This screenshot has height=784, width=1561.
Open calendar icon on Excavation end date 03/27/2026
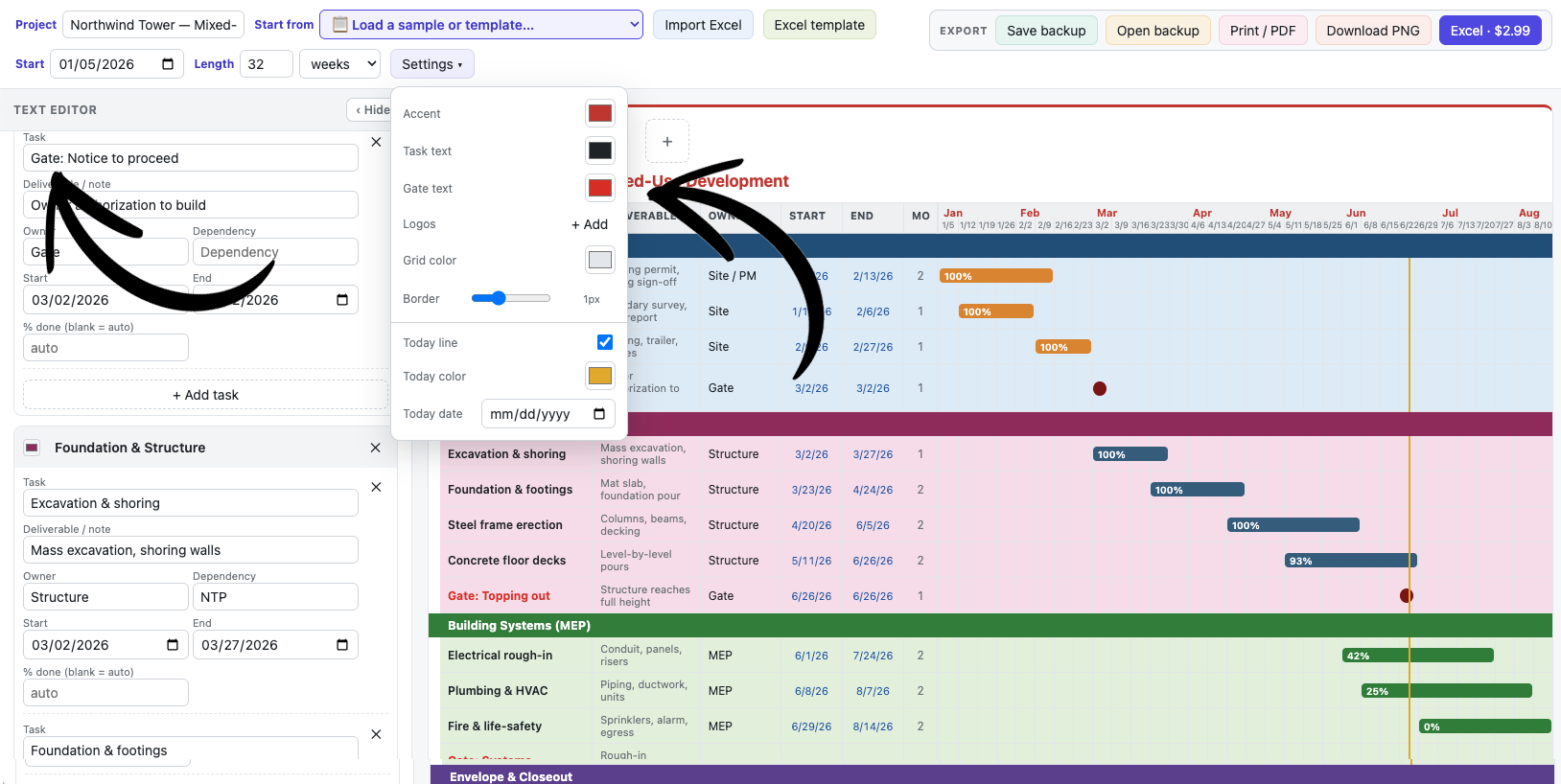click(x=342, y=645)
